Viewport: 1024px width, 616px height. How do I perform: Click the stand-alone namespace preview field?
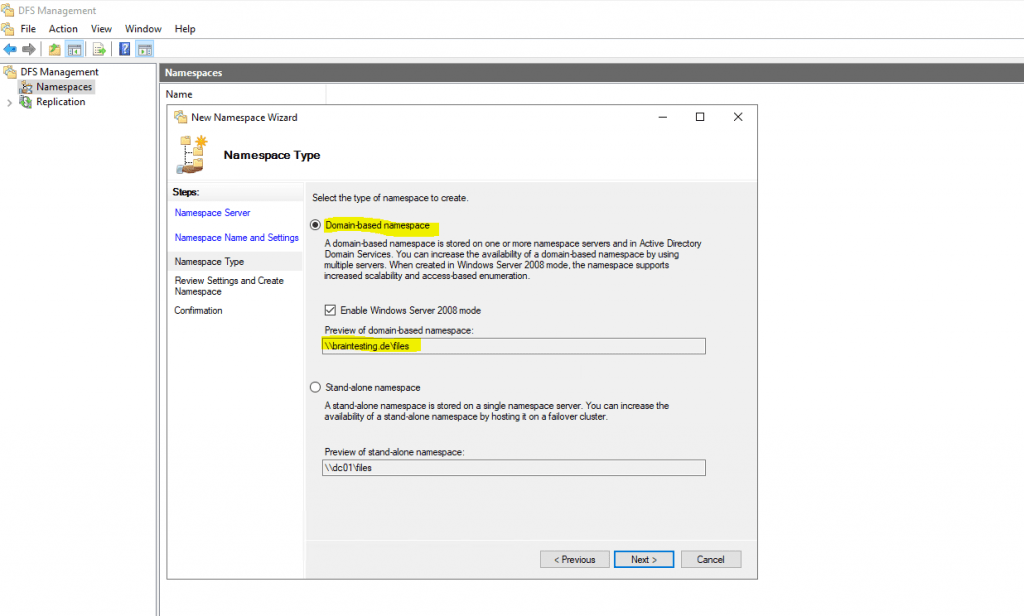pyautogui.click(x=514, y=468)
